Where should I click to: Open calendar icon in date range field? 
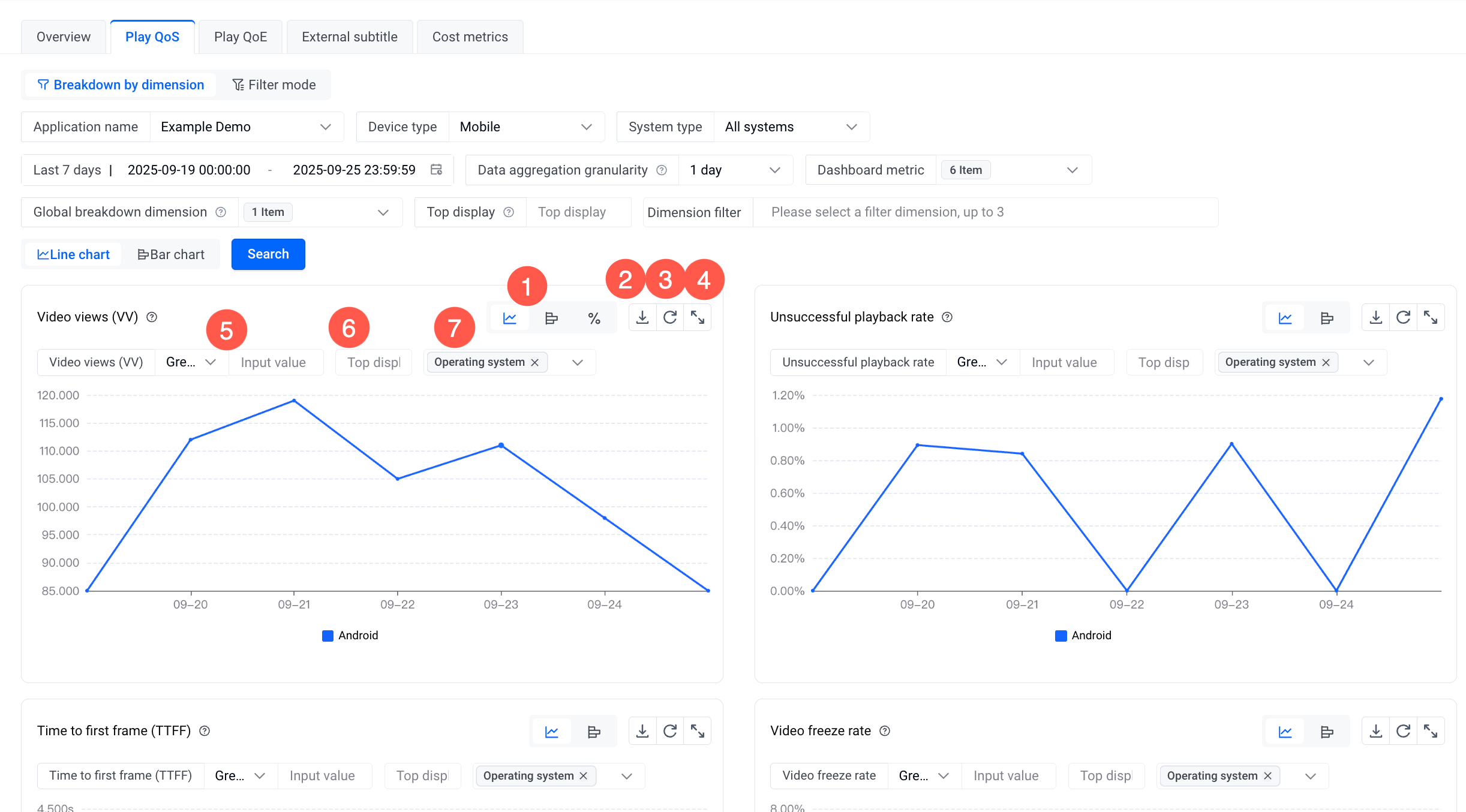pos(437,170)
